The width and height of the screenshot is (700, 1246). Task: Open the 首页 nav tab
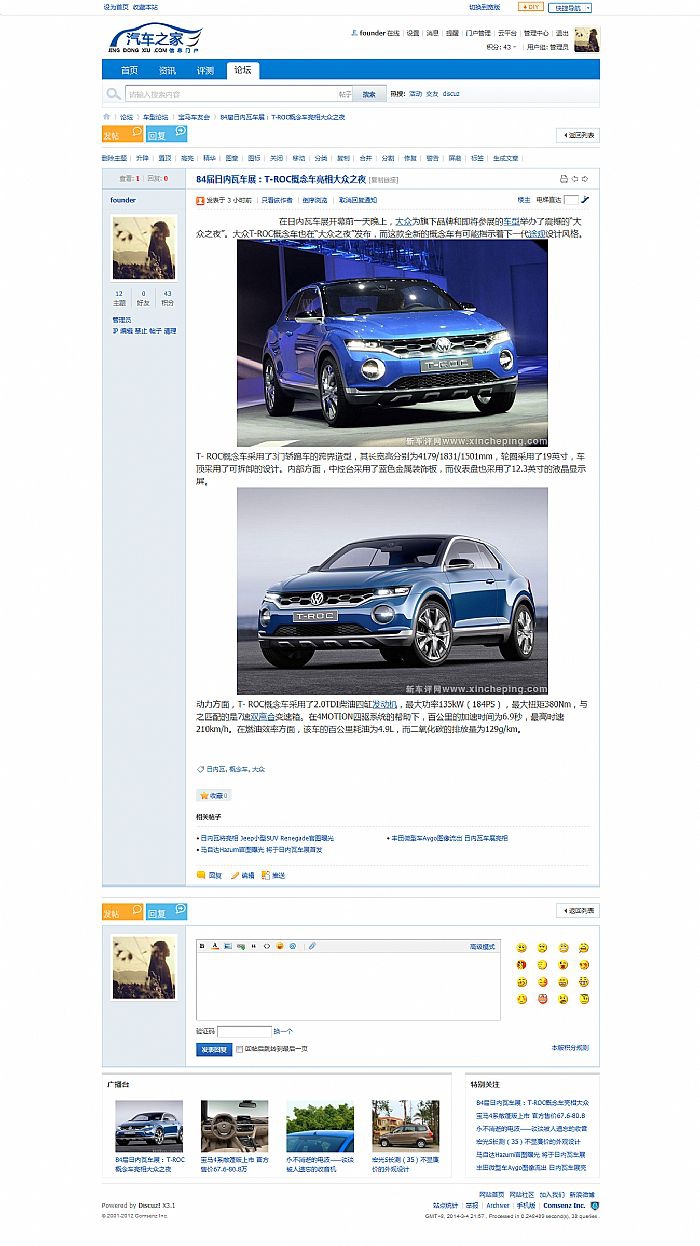click(x=130, y=70)
